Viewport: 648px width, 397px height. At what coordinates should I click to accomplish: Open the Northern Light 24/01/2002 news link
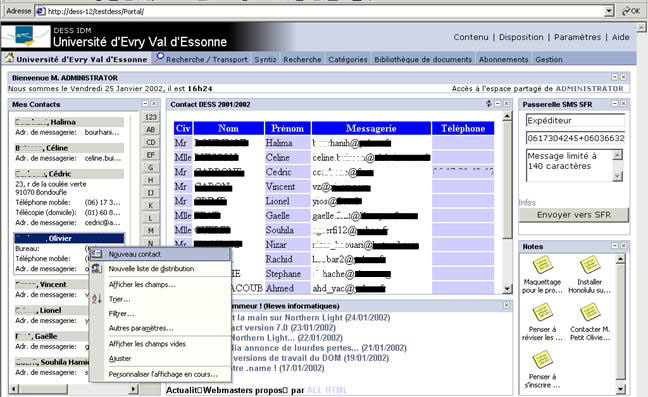[311, 317]
